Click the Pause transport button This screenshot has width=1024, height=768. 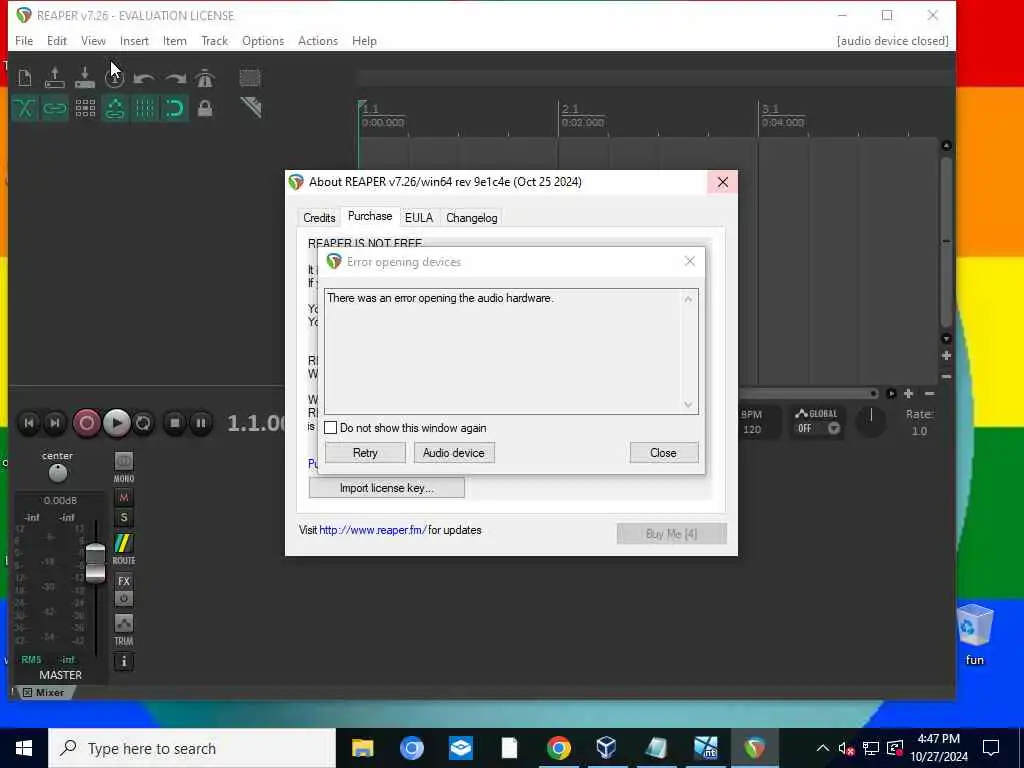pos(201,423)
